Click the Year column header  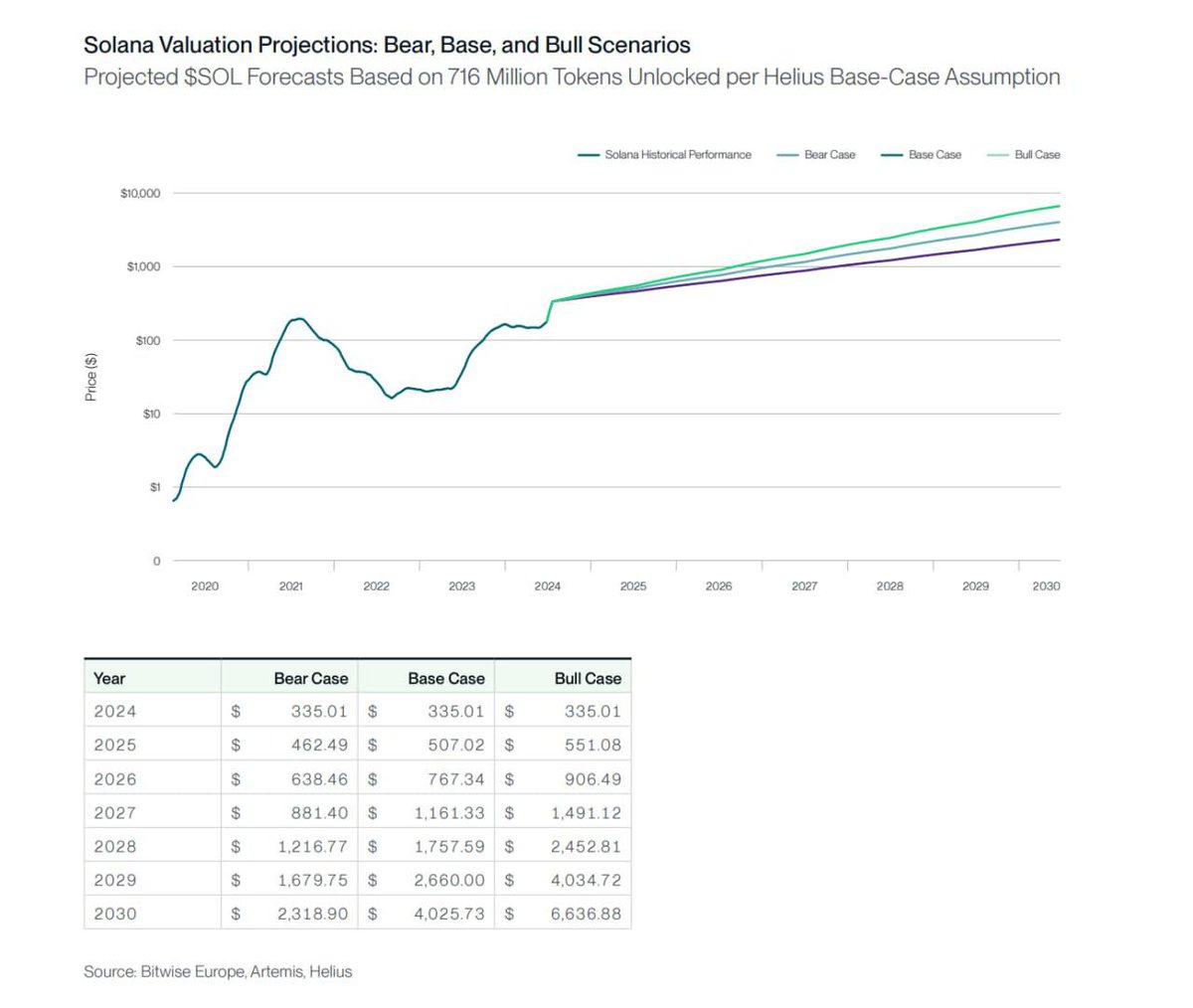(109, 678)
